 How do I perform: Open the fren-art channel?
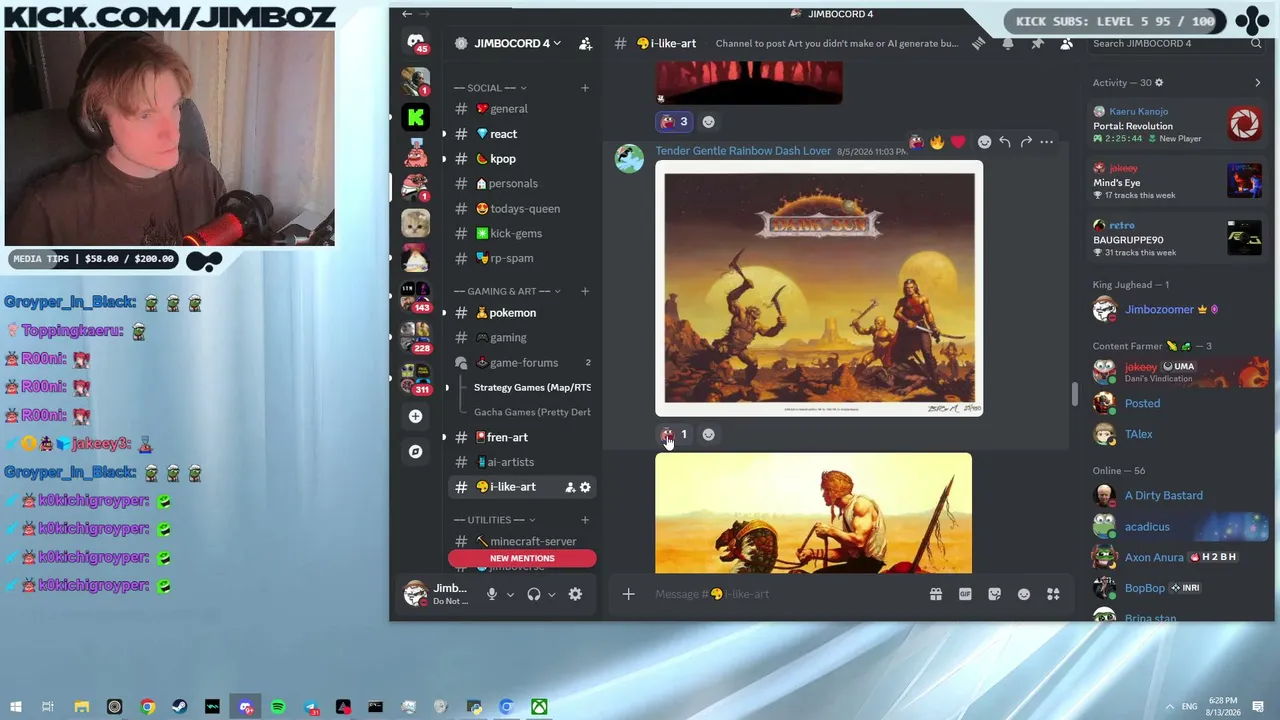[521, 437]
